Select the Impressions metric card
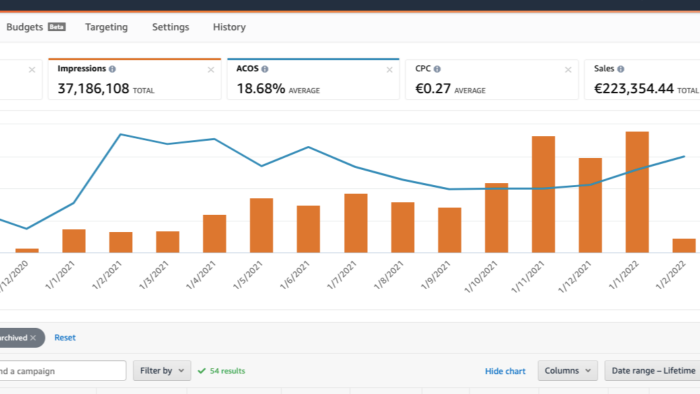Screen dimensions: 700x394 click(x=134, y=79)
